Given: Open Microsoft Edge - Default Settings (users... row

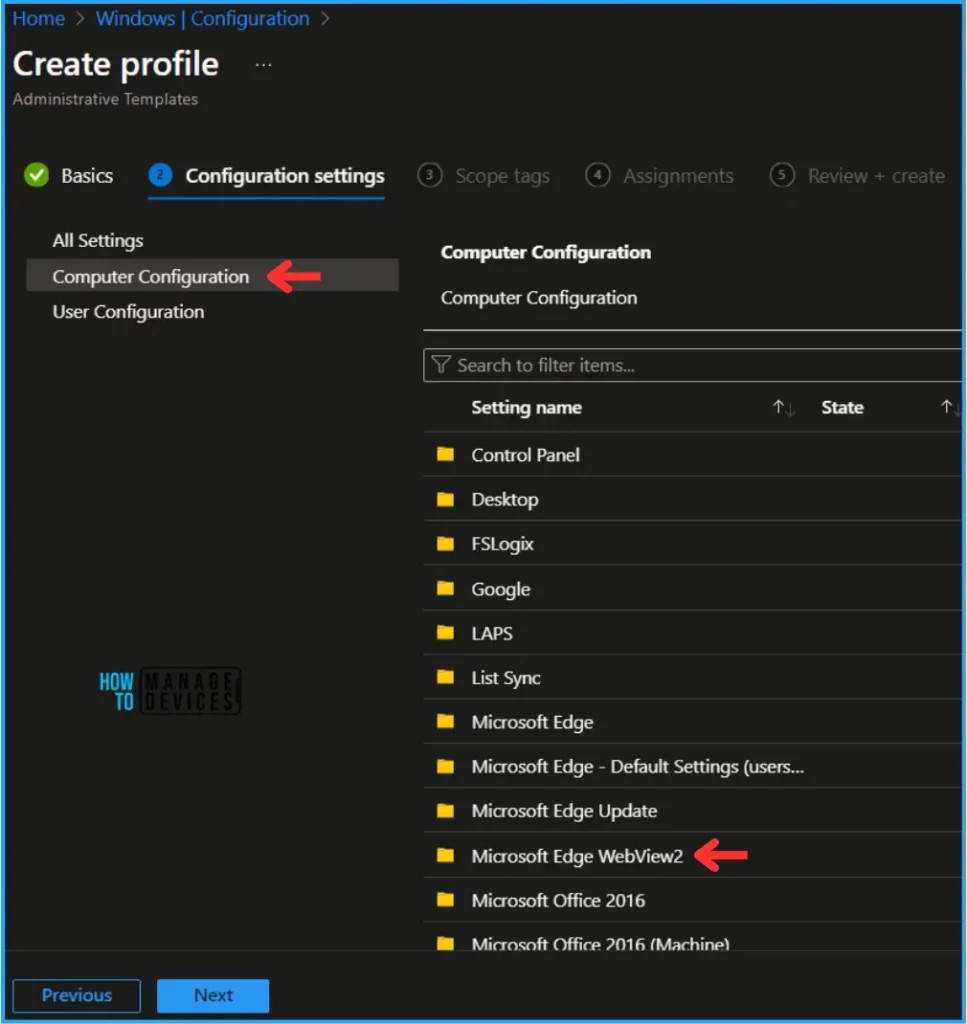Looking at the screenshot, I should [x=692, y=766].
